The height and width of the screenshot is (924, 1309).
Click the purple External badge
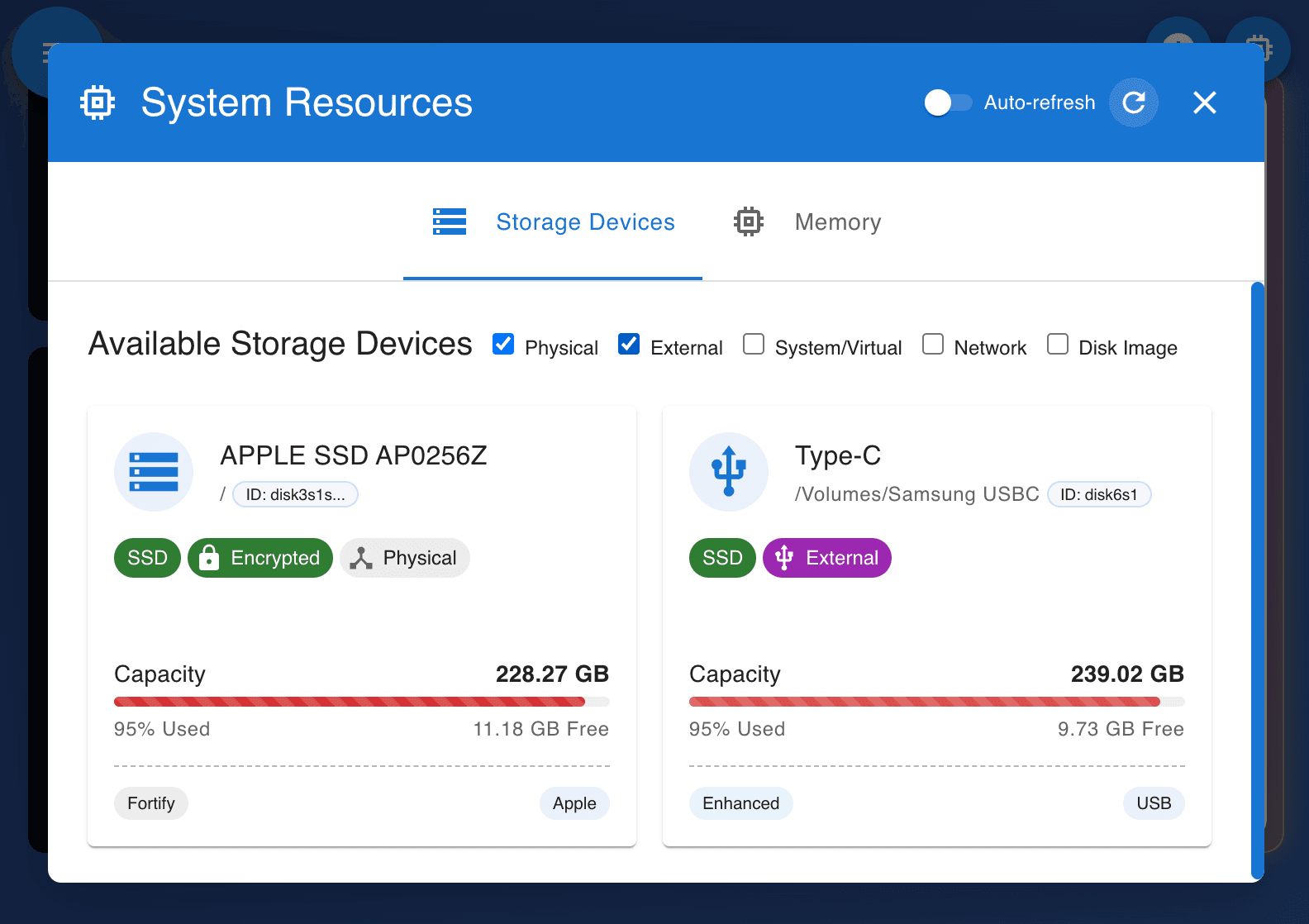tap(827, 558)
